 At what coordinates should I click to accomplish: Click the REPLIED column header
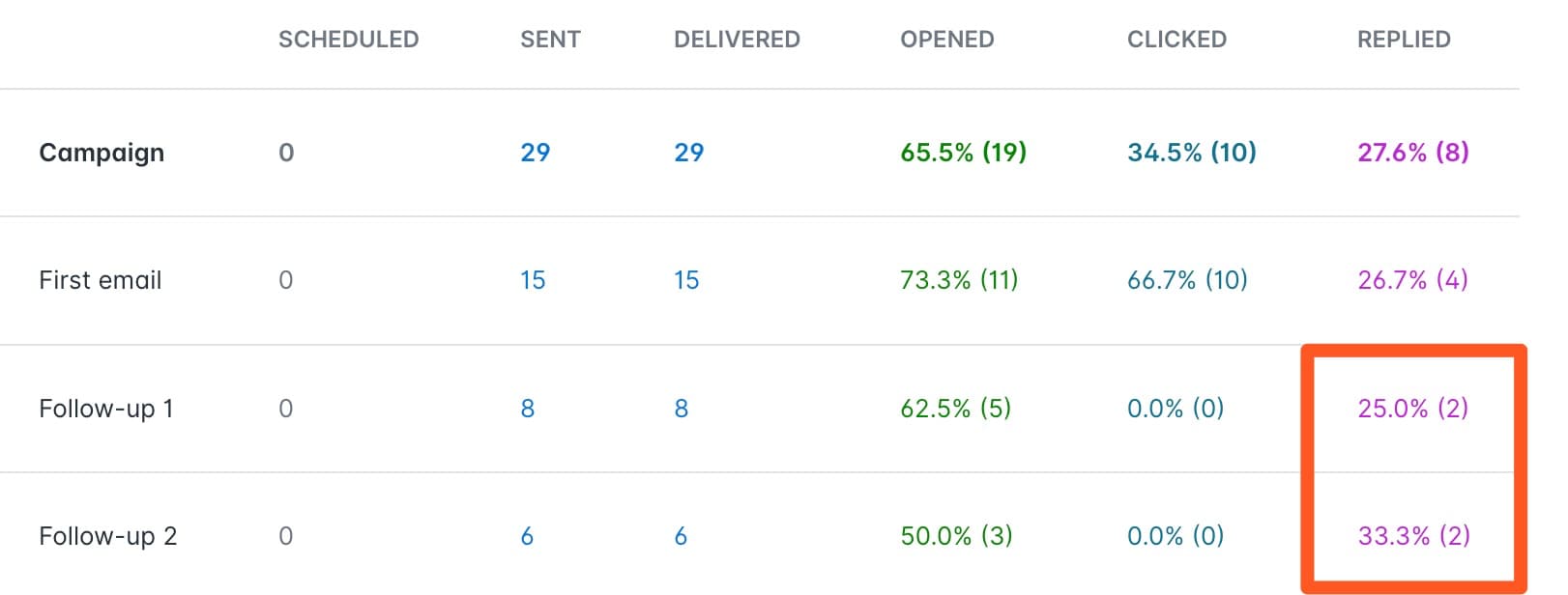point(1404,40)
